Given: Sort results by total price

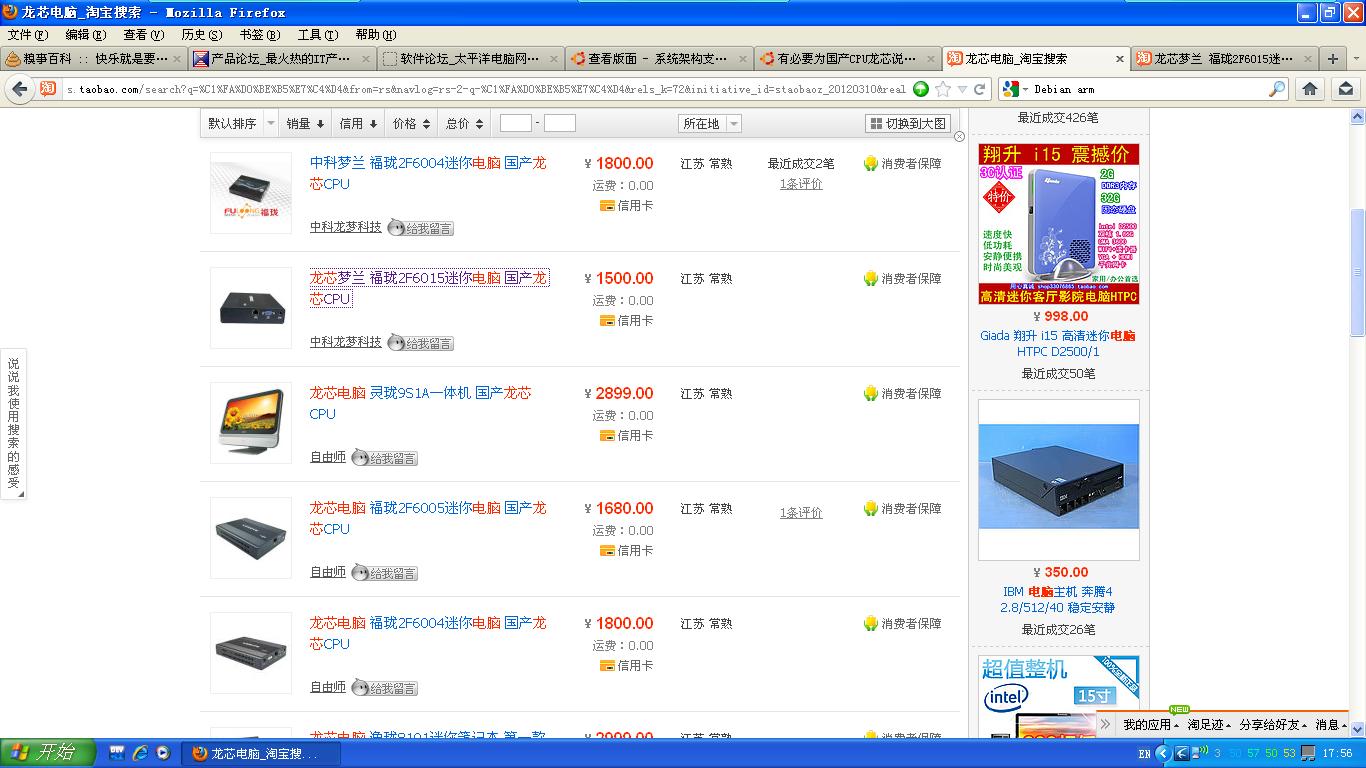Looking at the screenshot, I should (465, 124).
